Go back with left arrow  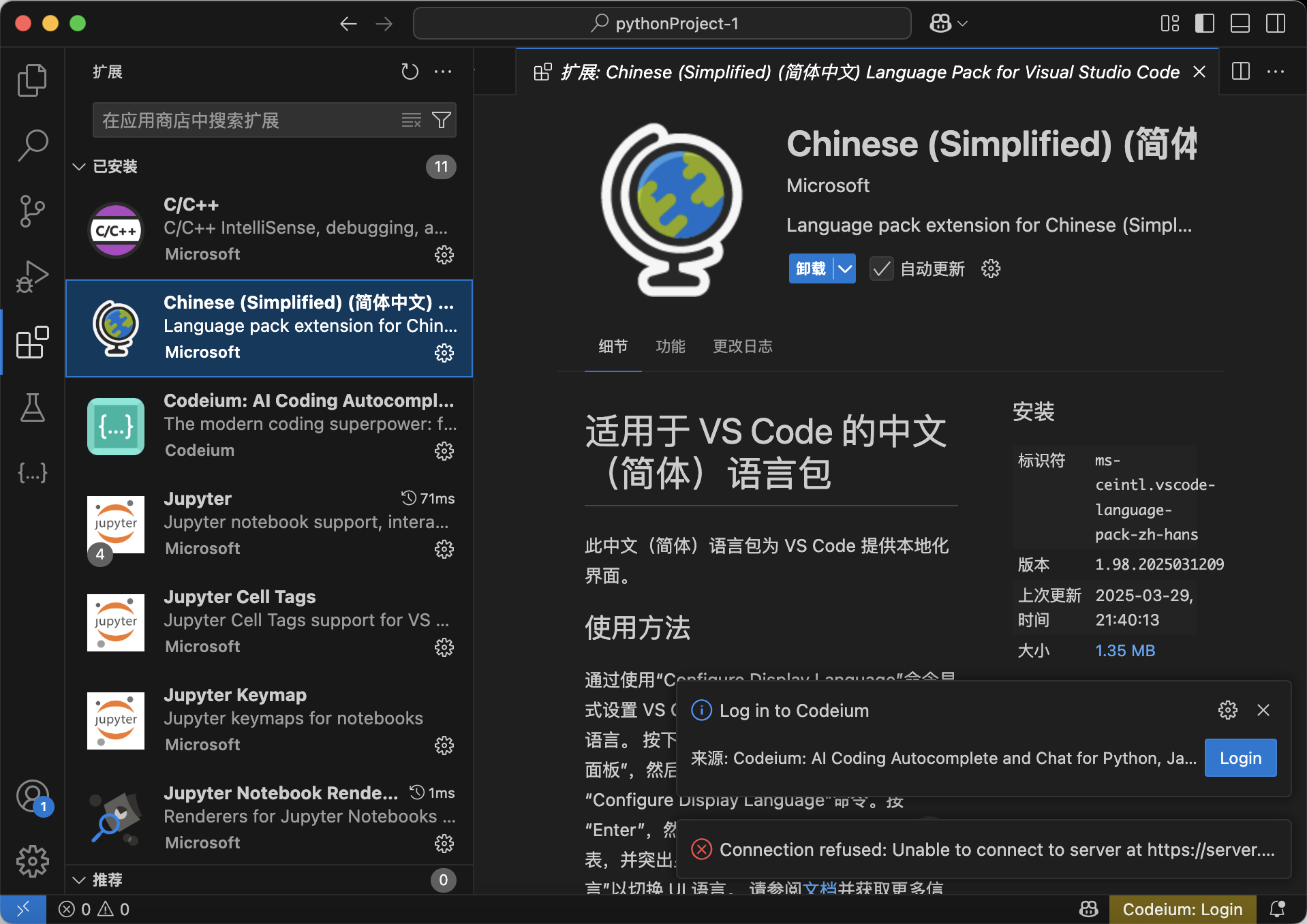348,24
